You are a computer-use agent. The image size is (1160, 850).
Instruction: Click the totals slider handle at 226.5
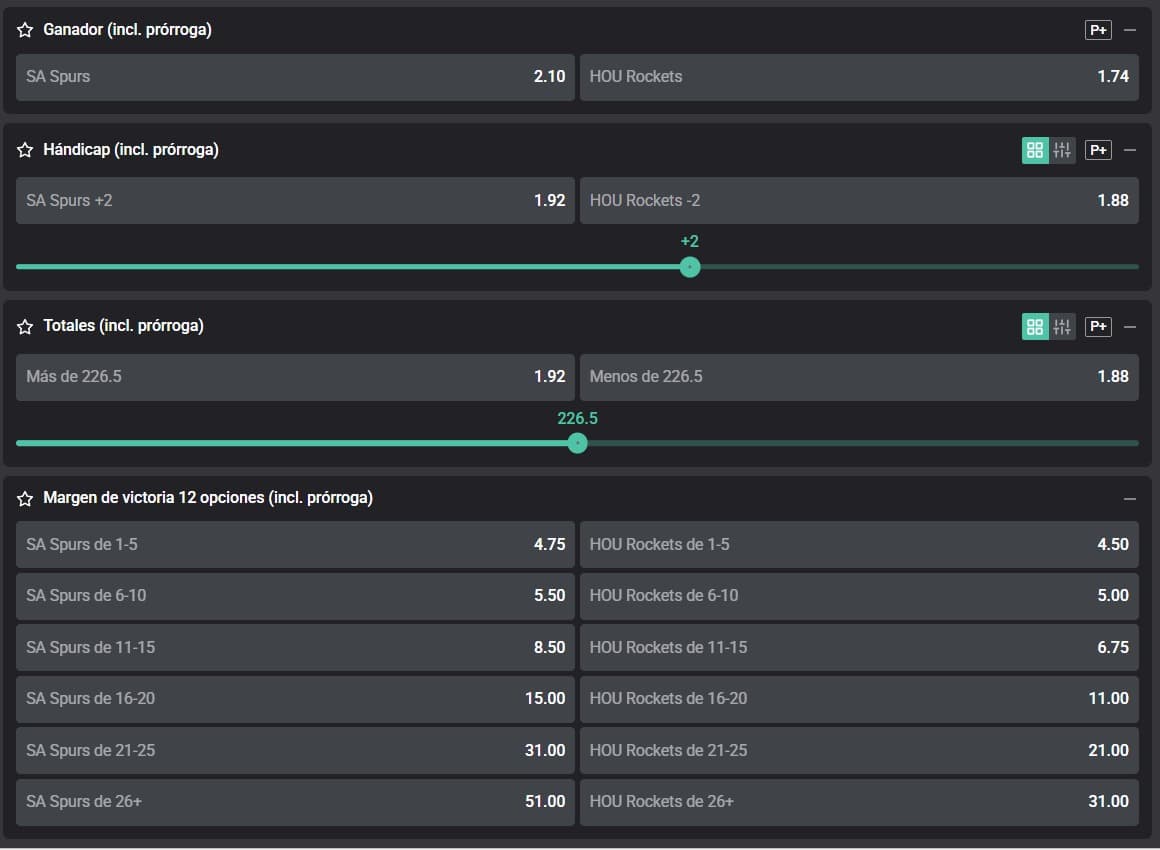[577, 443]
